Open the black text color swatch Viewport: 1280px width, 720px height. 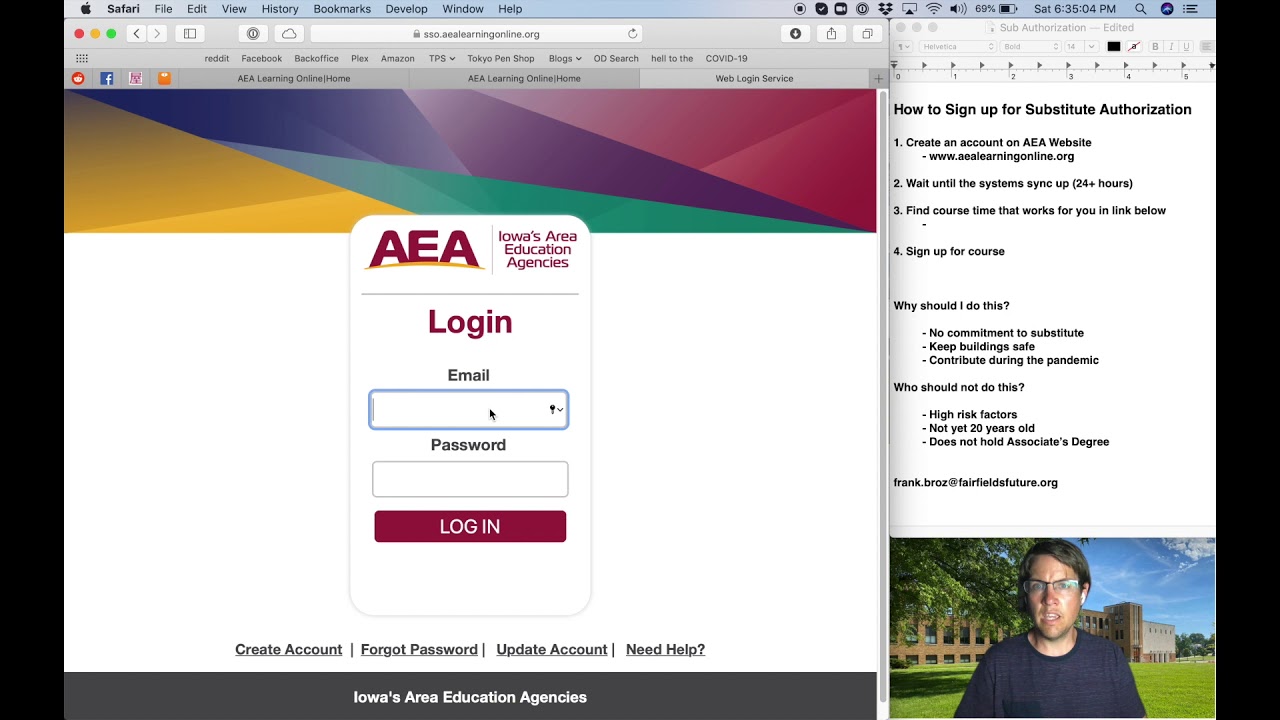tap(1113, 47)
